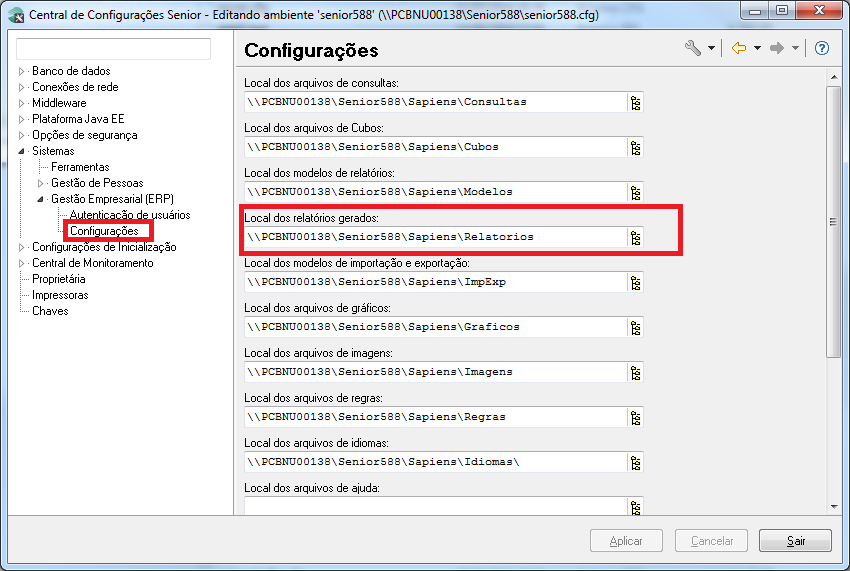Click the Cancelar button
850x571 pixels.
point(711,541)
